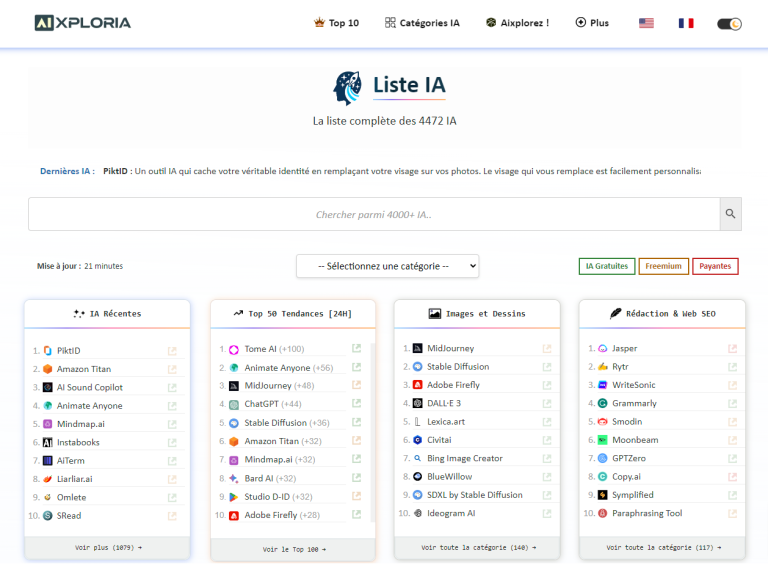Open external link icon for Tome AI
The width and height of the screenshot is (768, 573).
(x=357, y=348)
